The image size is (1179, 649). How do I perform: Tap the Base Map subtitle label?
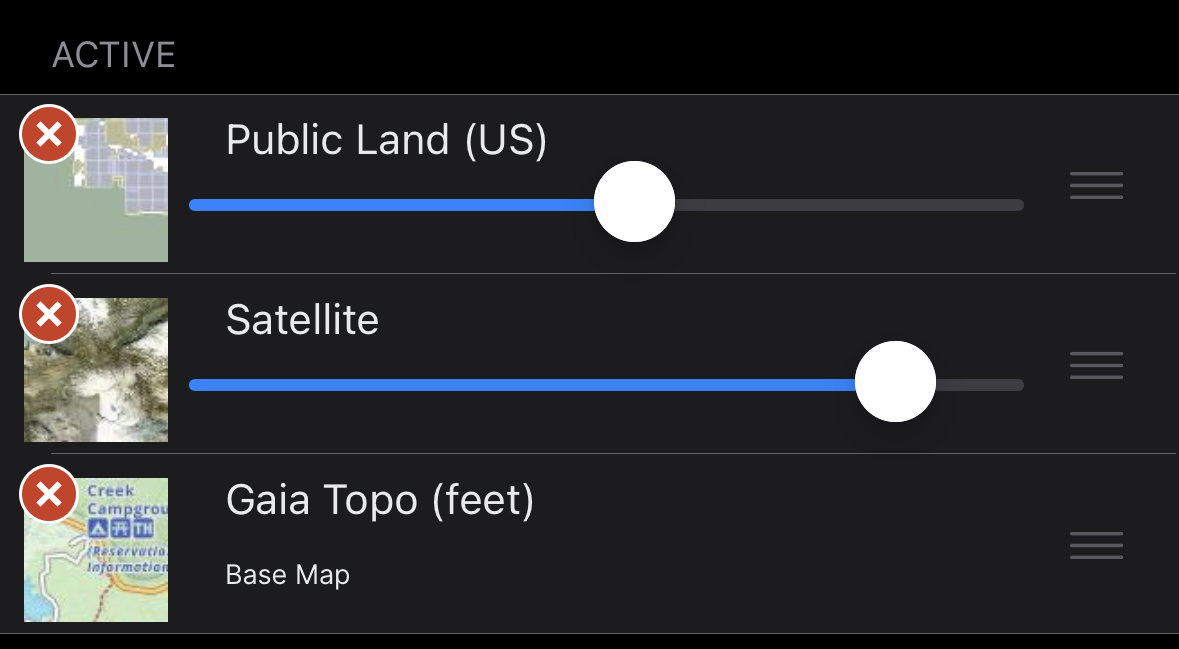click(x=288, y=575)
